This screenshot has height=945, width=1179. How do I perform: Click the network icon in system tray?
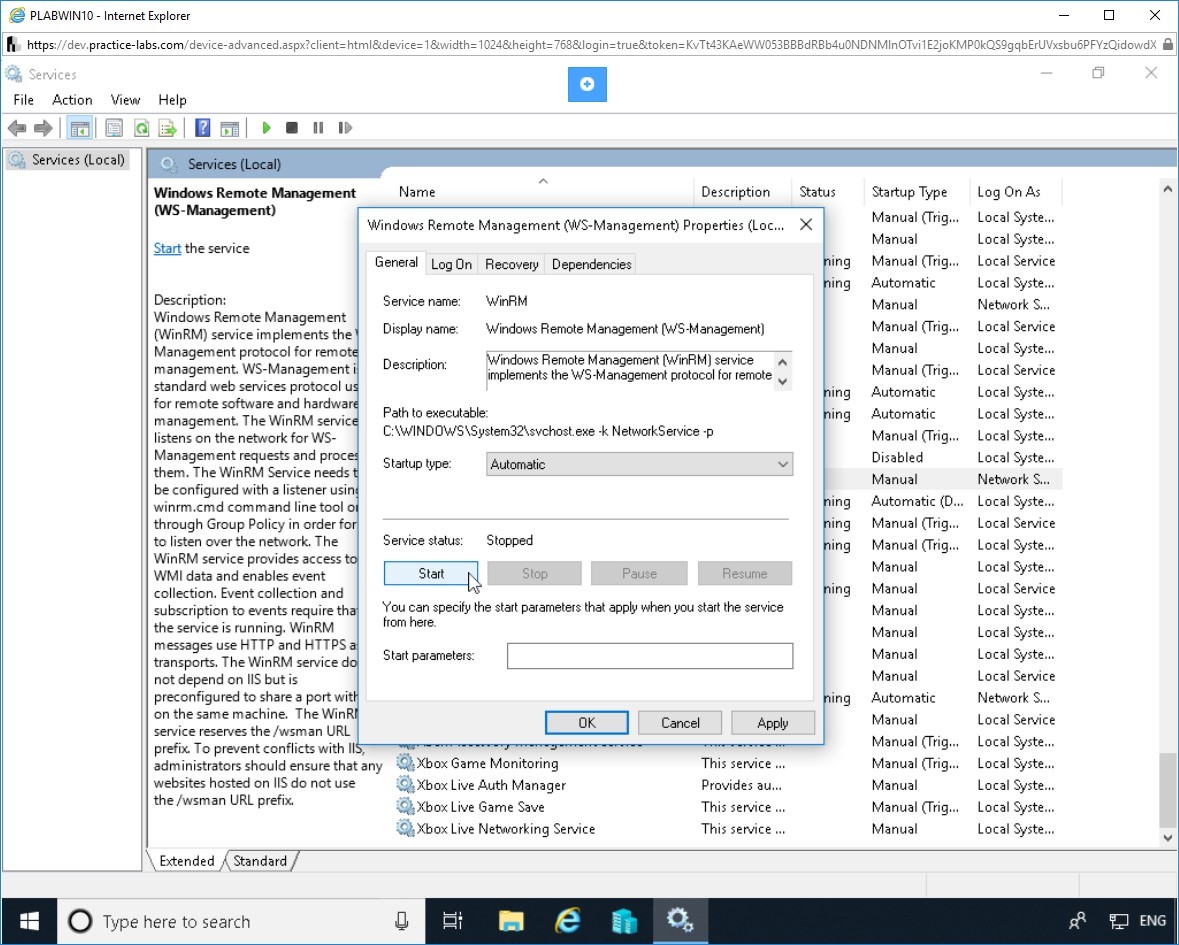[x=1118, y=921]
